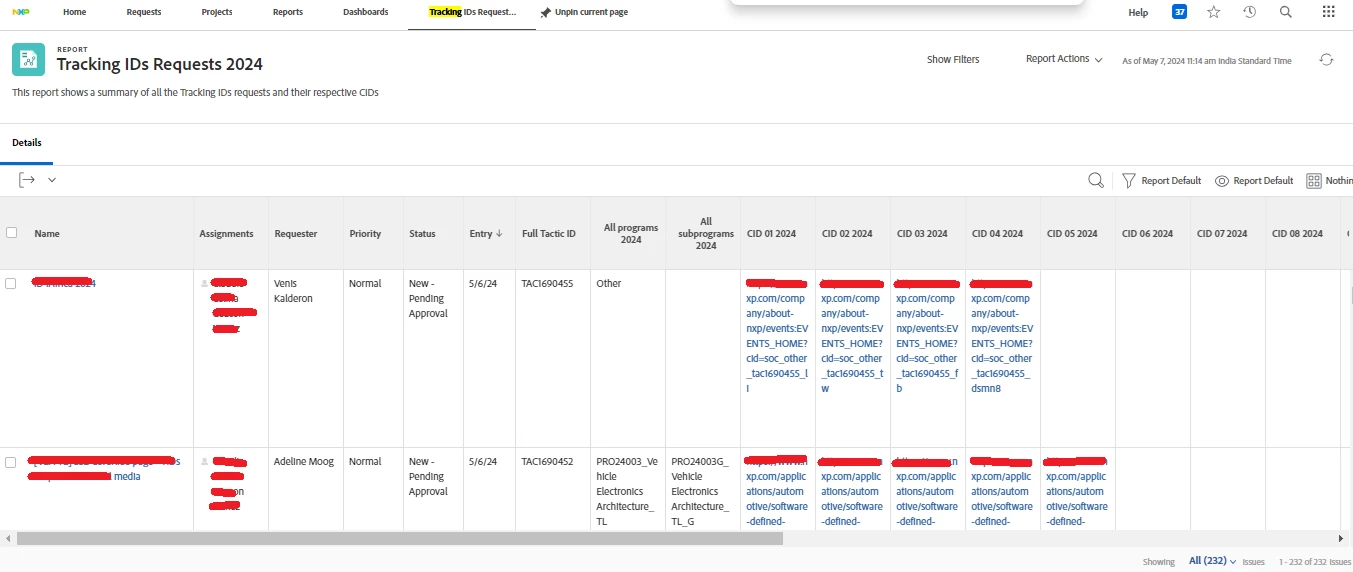The height and width of the screenshot is (572, 1353).
Task: Open the recent items clock icon
Action: [x=1250, y=12]
